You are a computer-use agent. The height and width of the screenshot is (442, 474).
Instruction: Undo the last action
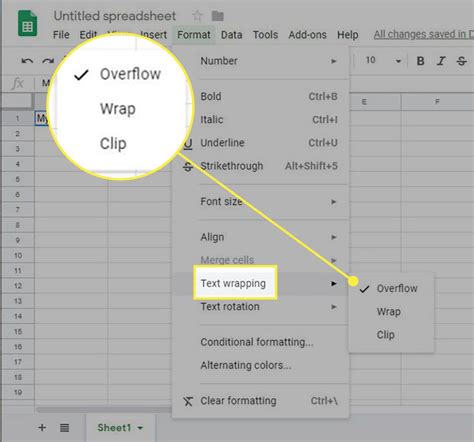[27, 61]
